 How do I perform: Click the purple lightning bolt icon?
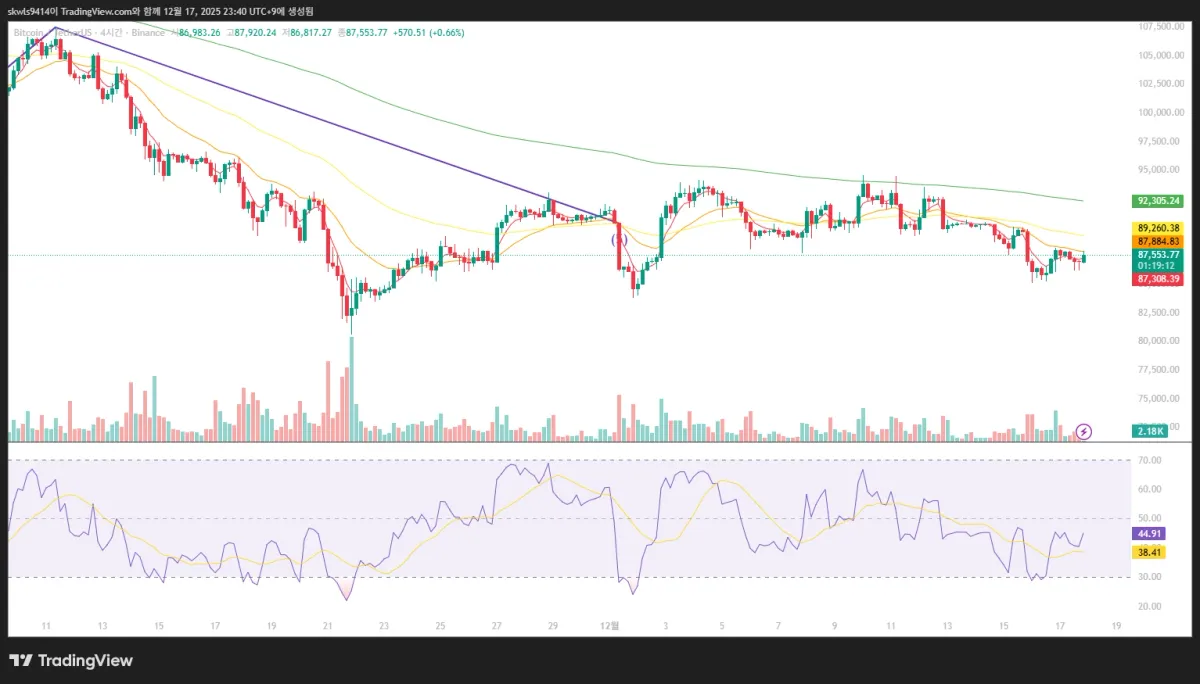click(1084, 431)
